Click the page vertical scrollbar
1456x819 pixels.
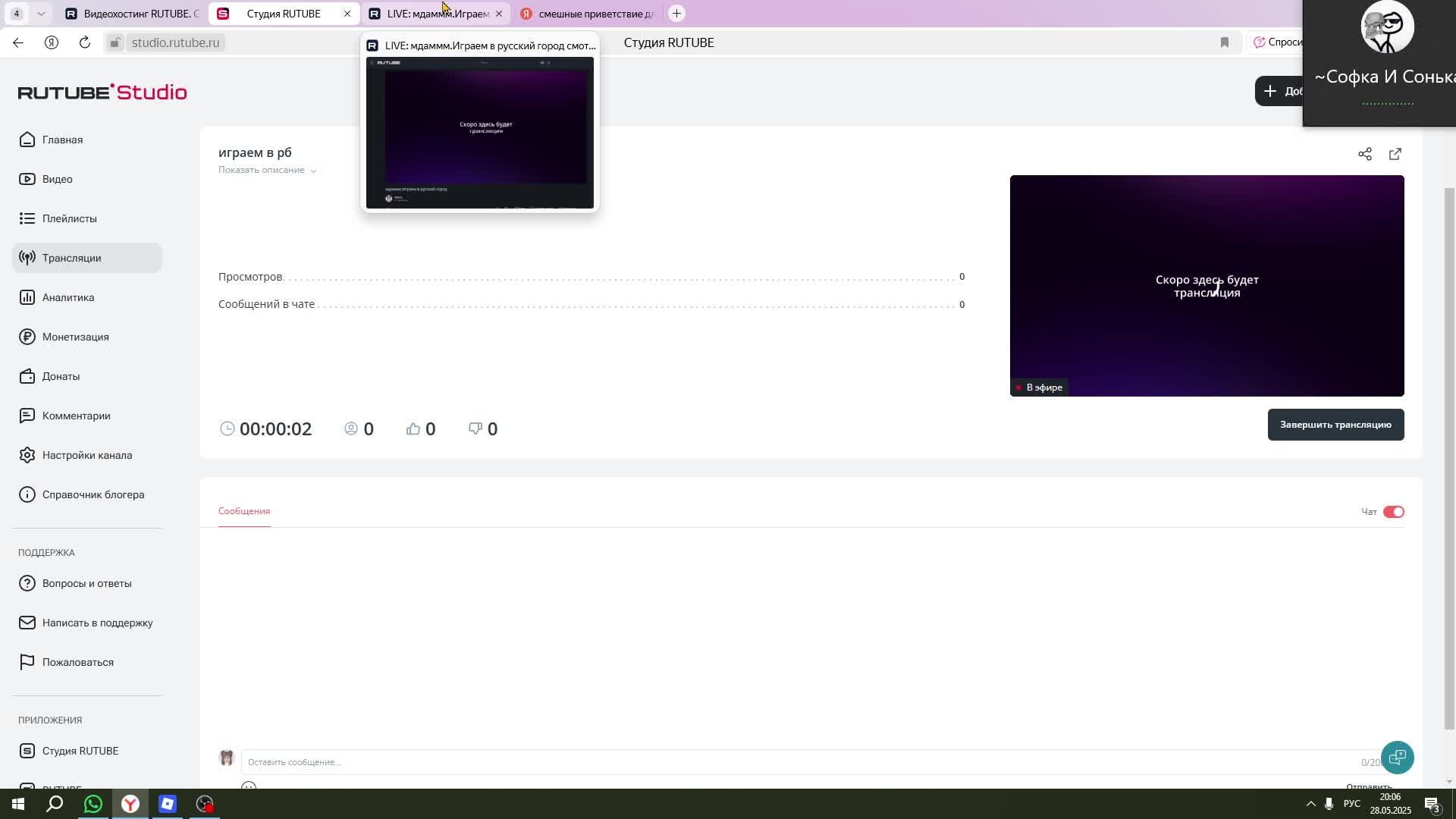[1449, 459]
